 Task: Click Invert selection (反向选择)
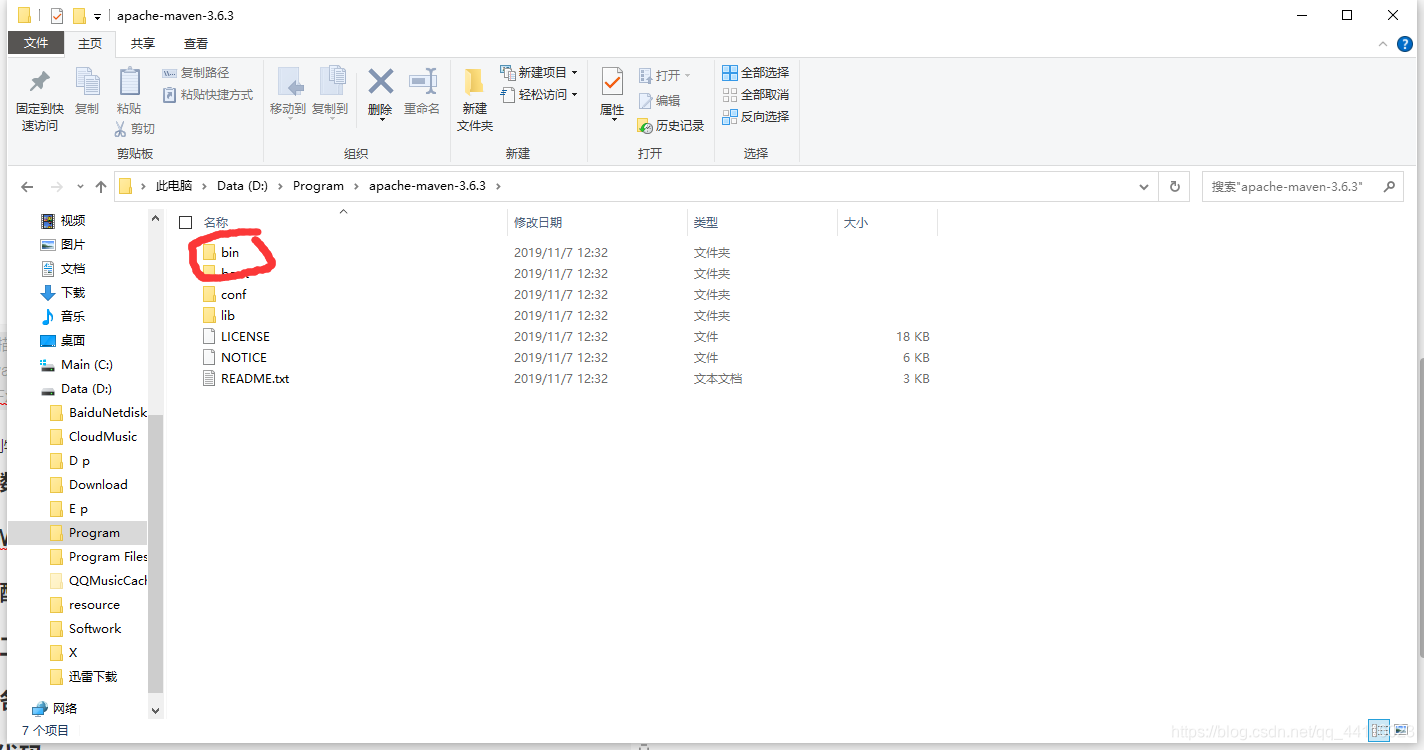click(x=756, y=117)
